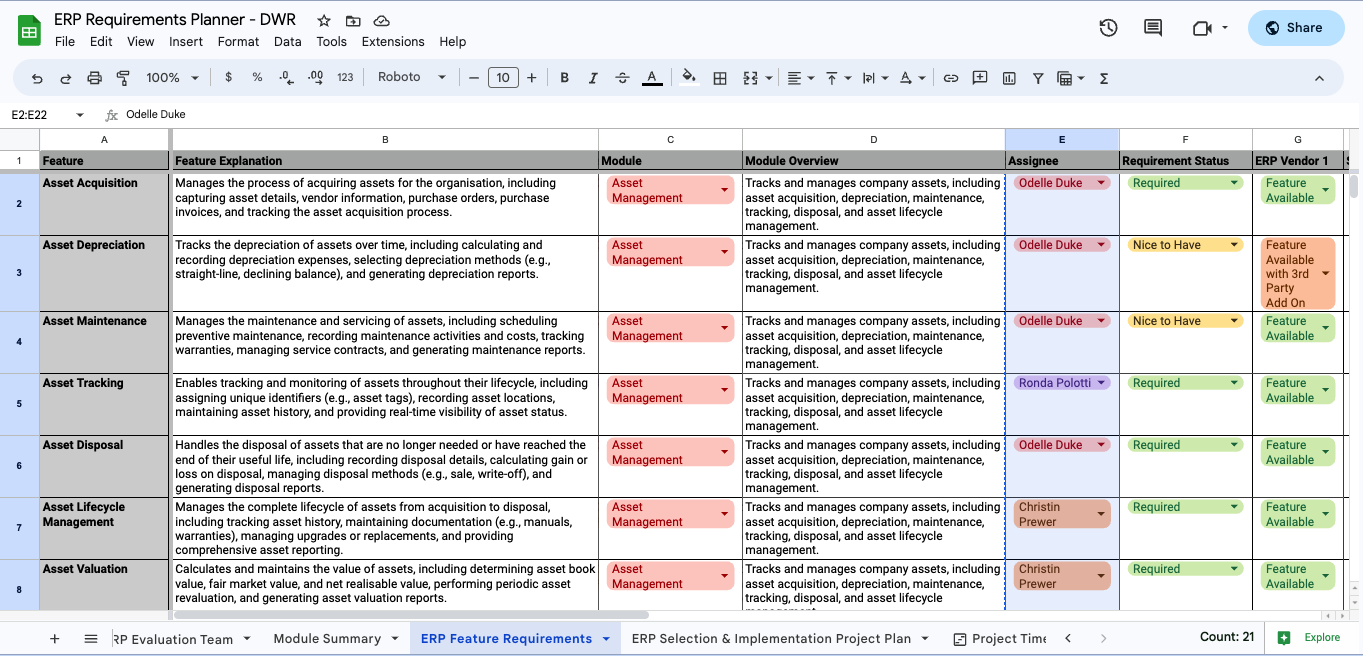
Task: Format as percent icon
Action: point(257,77)
